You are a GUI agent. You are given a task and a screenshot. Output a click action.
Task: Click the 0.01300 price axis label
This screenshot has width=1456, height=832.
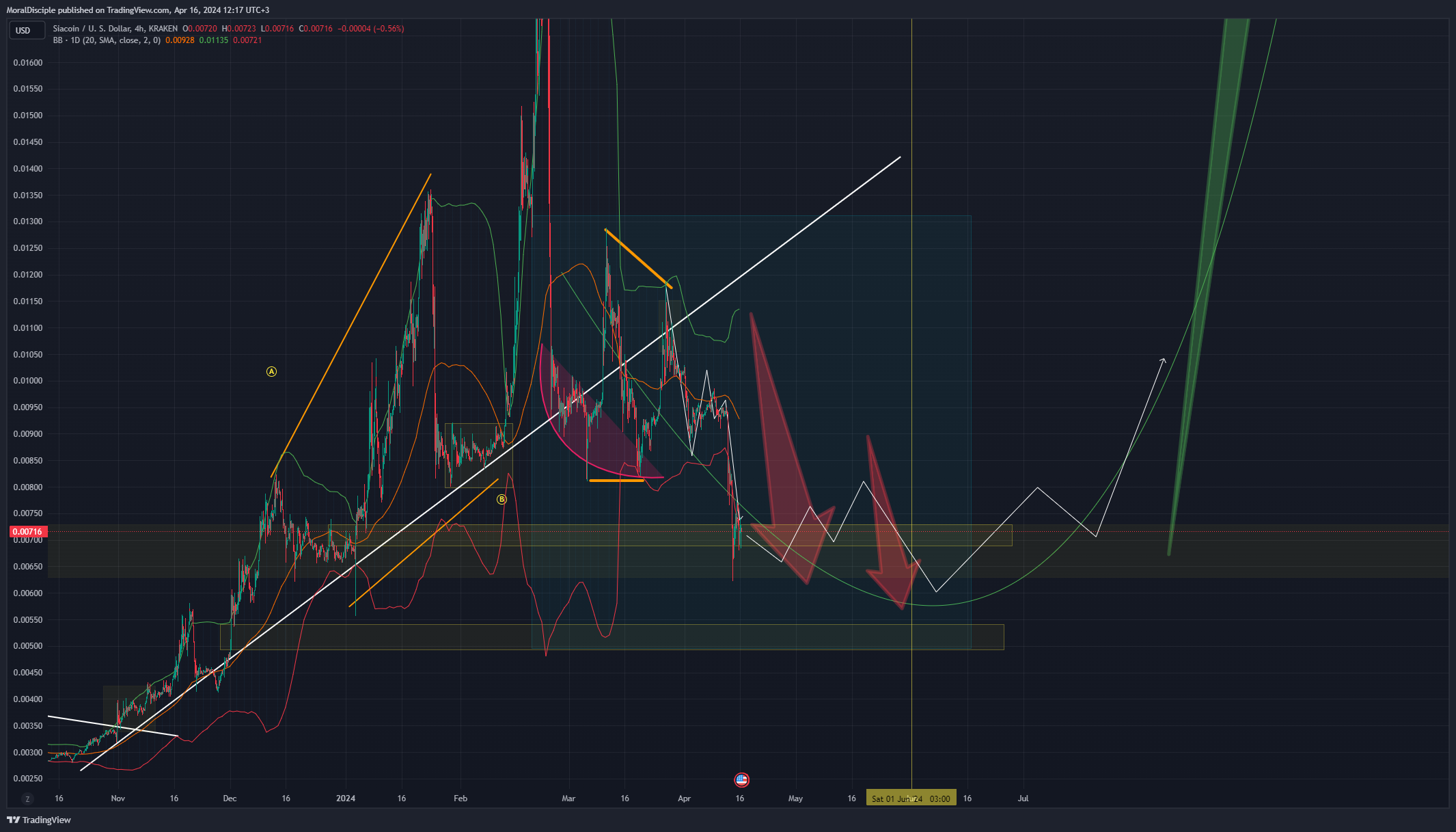pyautogui.click(x=28, y=222)
